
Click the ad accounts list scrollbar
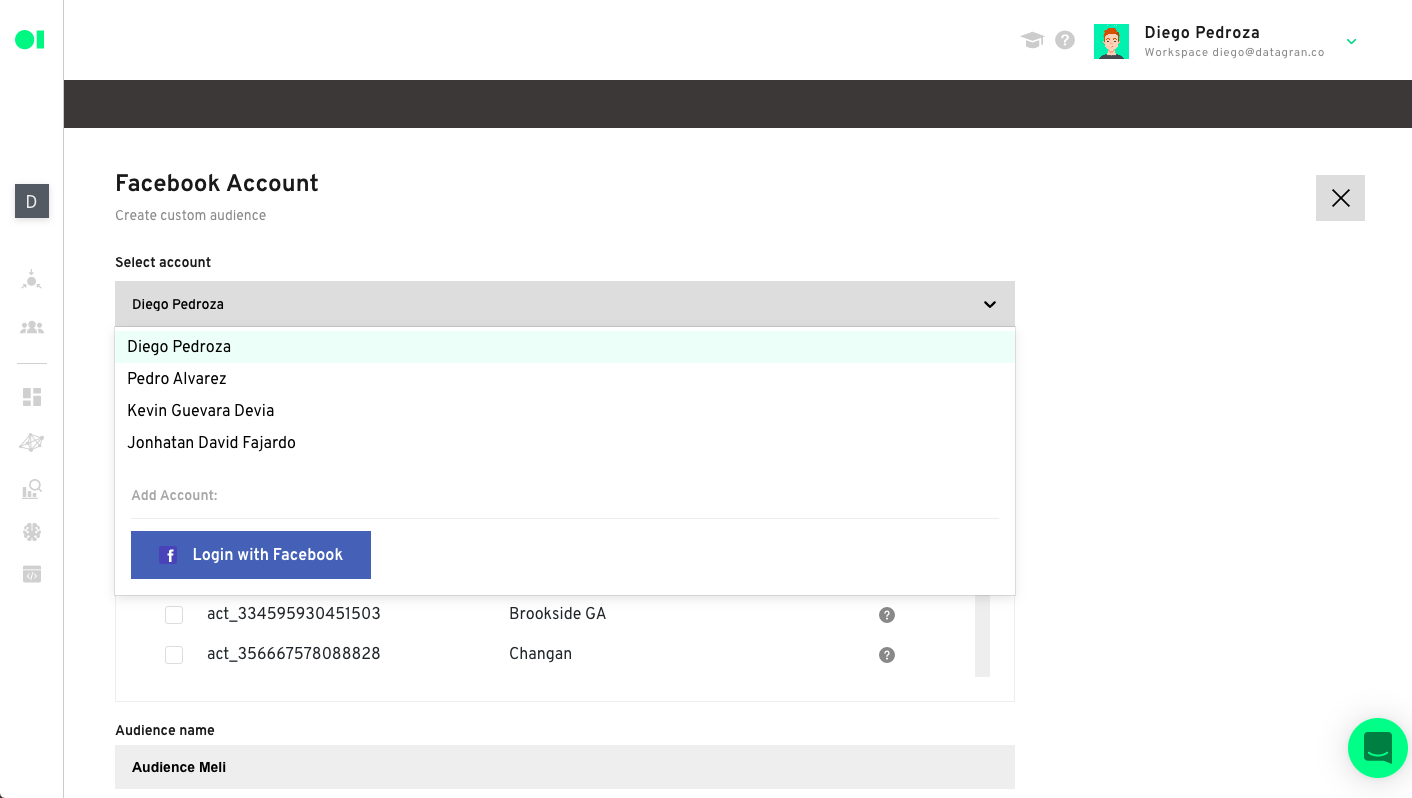click(982, 636)
